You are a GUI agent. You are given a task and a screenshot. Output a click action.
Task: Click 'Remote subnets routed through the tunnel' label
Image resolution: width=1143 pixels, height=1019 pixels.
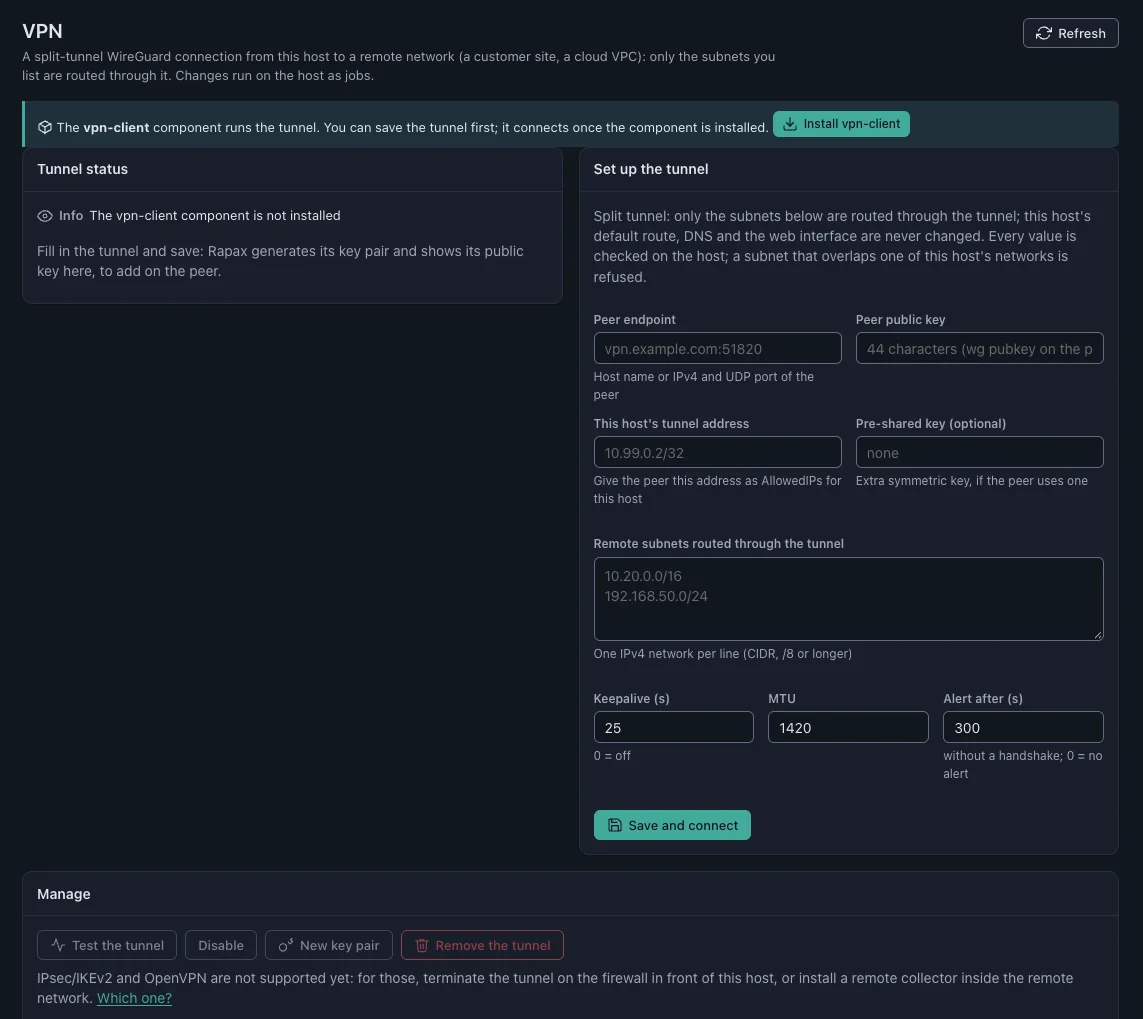tap(718, 544)
